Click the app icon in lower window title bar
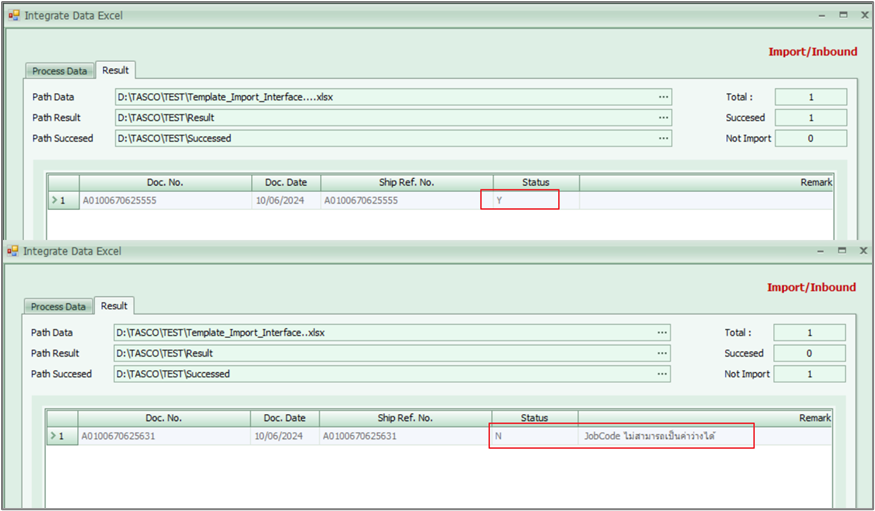875x511 pixels. 13,252
